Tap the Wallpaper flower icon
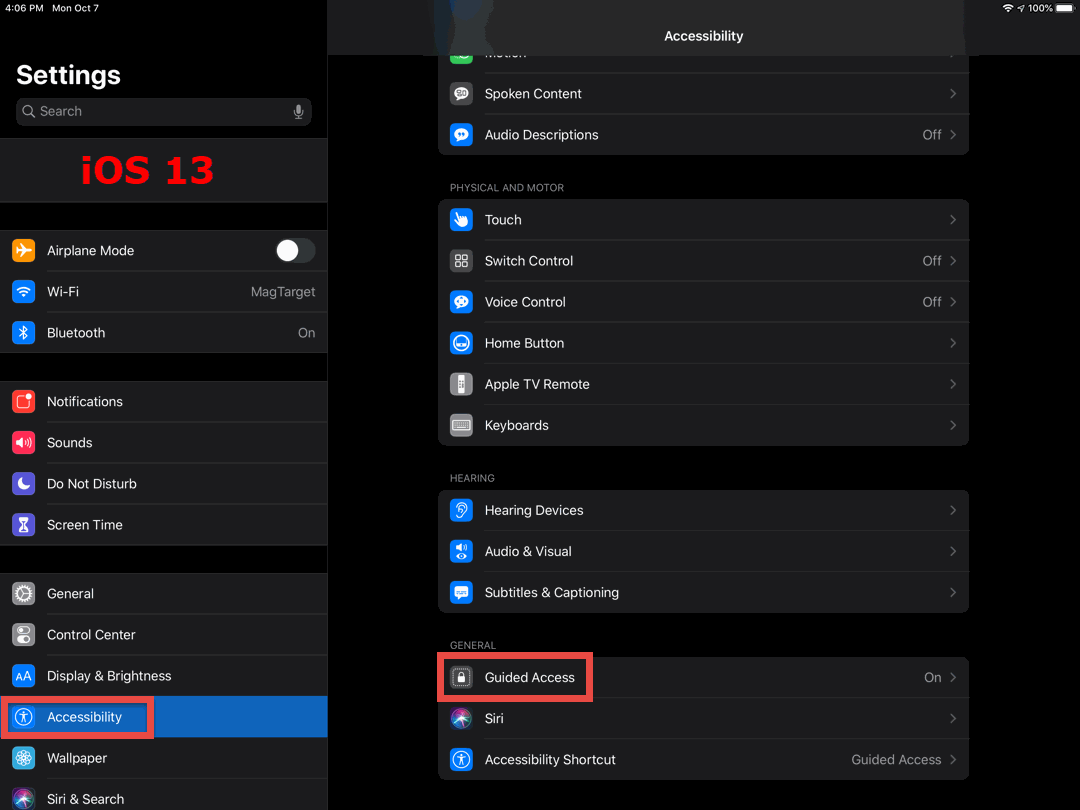The image size is (1080, 810). tap(23, 758)
